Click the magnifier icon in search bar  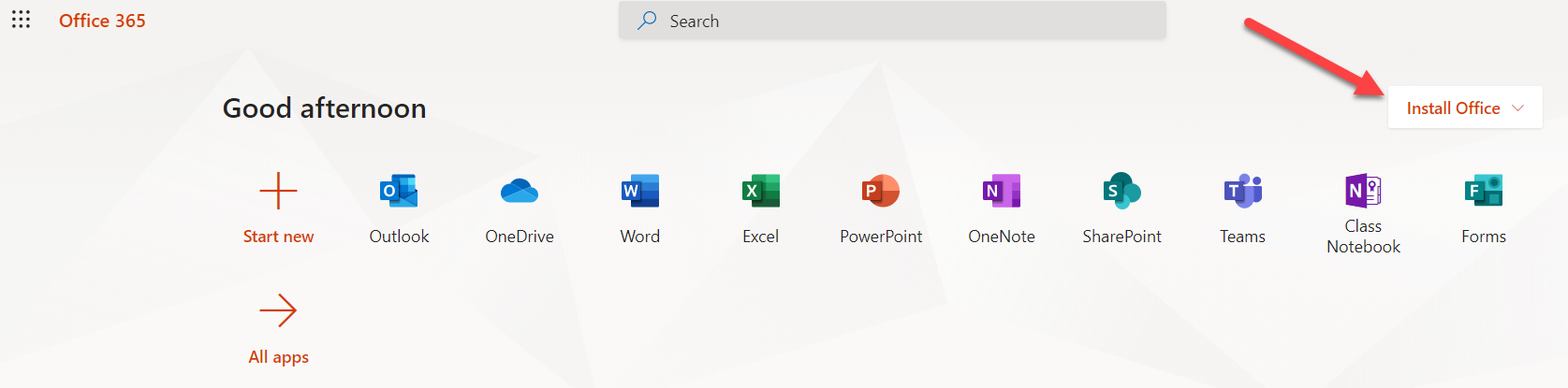tap(647, 21)
